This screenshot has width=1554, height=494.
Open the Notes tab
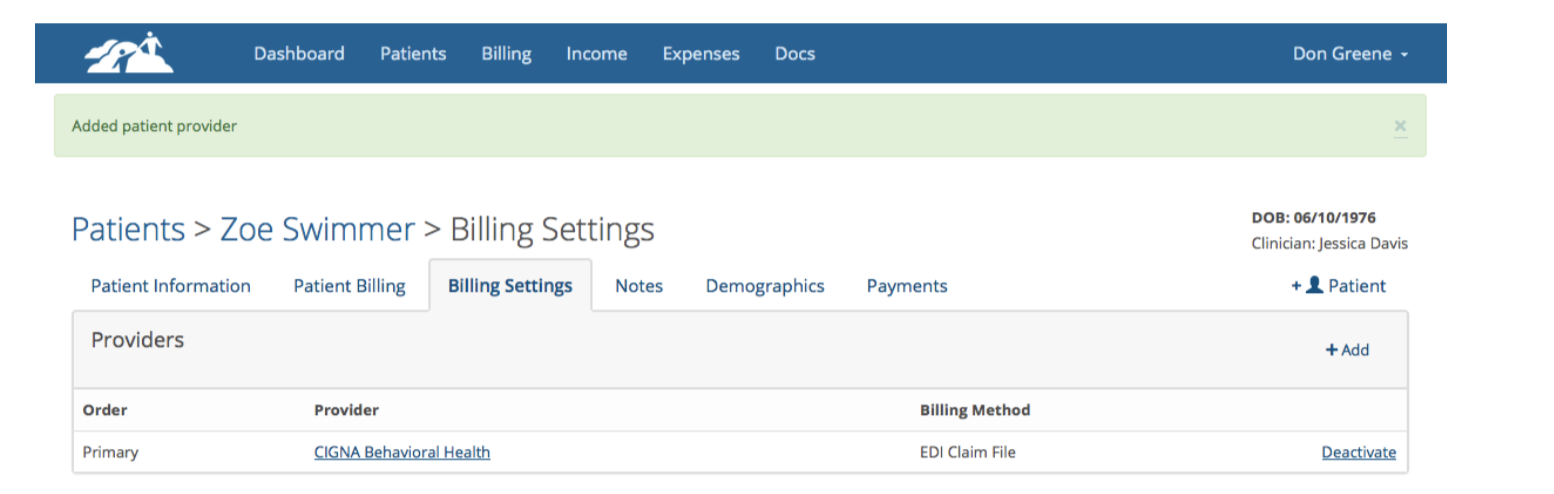pos(639,286)
